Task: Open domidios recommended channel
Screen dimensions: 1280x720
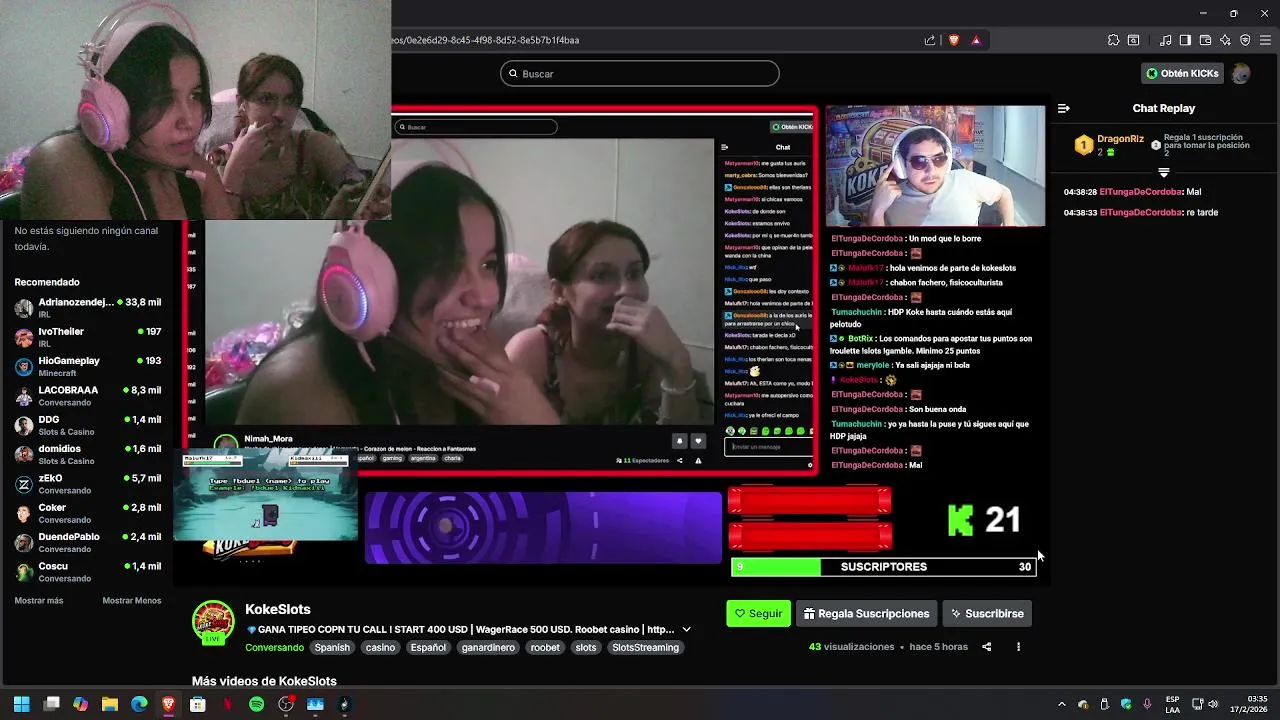Action: click(87, 454)
